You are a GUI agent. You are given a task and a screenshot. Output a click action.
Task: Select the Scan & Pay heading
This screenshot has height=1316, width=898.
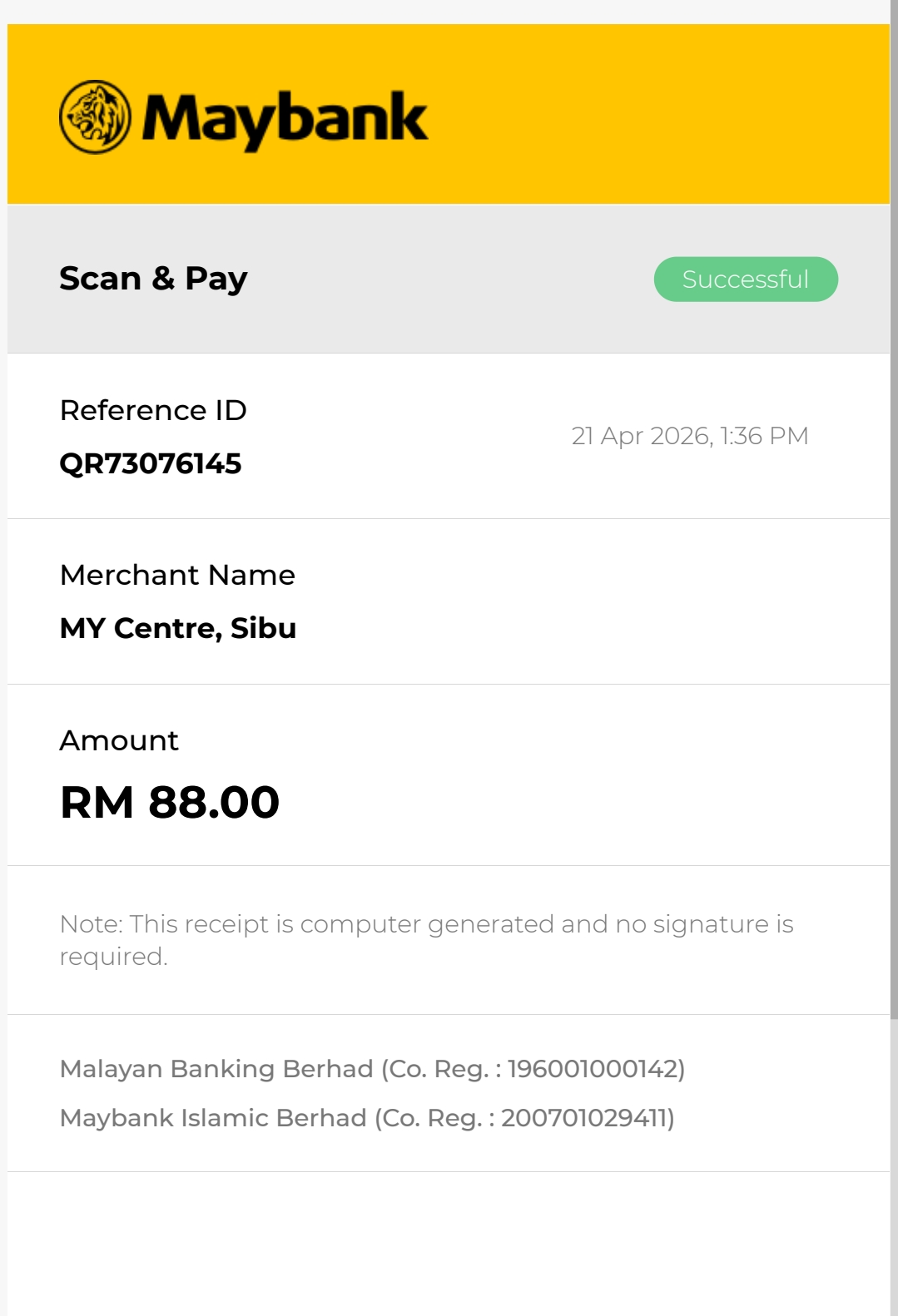tap(153, 279)
